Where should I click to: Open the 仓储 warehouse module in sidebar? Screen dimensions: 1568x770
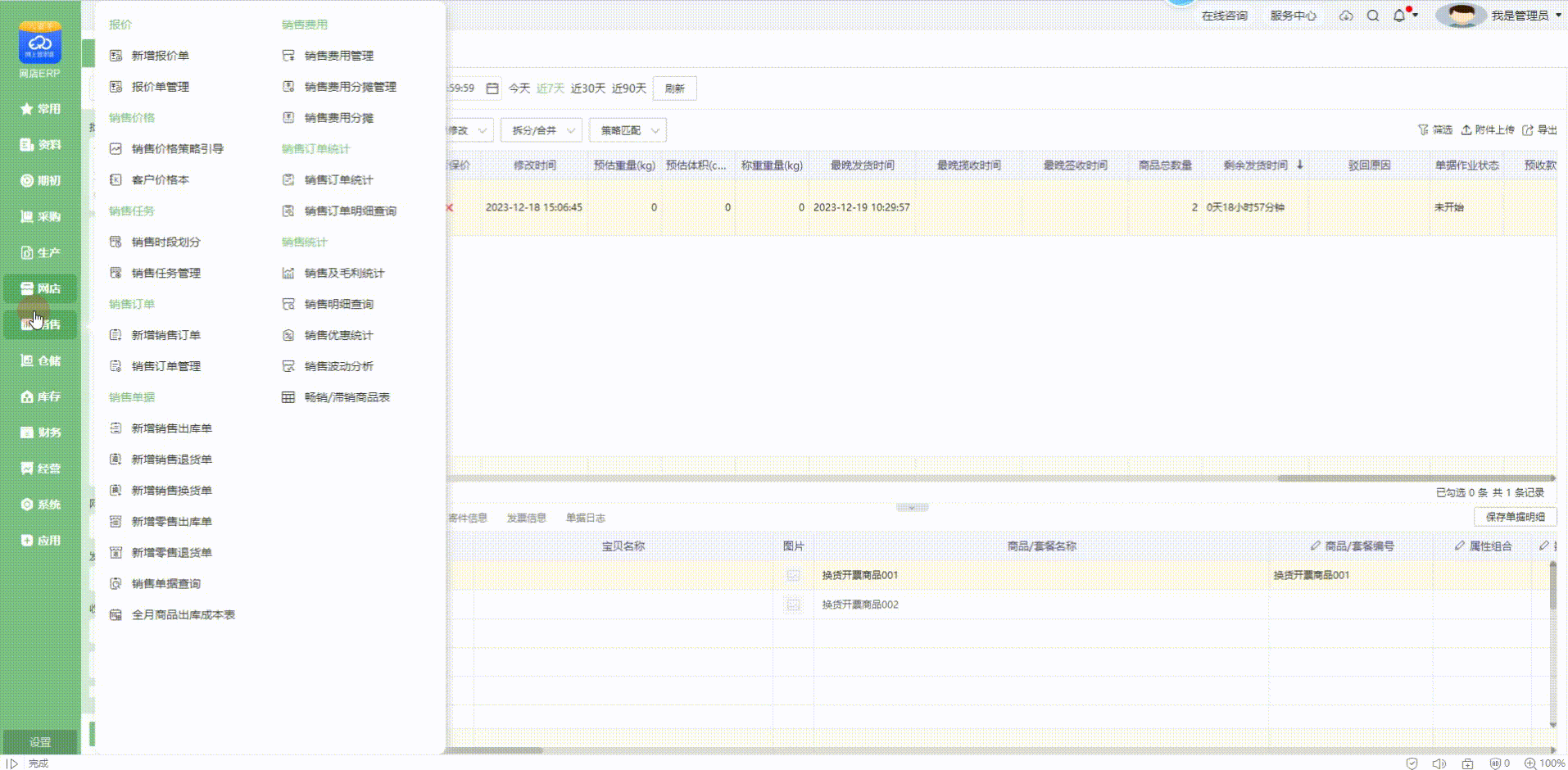[40, 360]
